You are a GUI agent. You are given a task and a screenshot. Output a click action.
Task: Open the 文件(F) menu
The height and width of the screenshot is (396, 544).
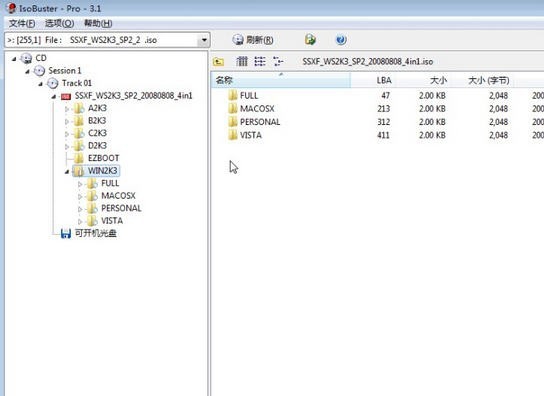pyautogui.click(x=22, y=23)
